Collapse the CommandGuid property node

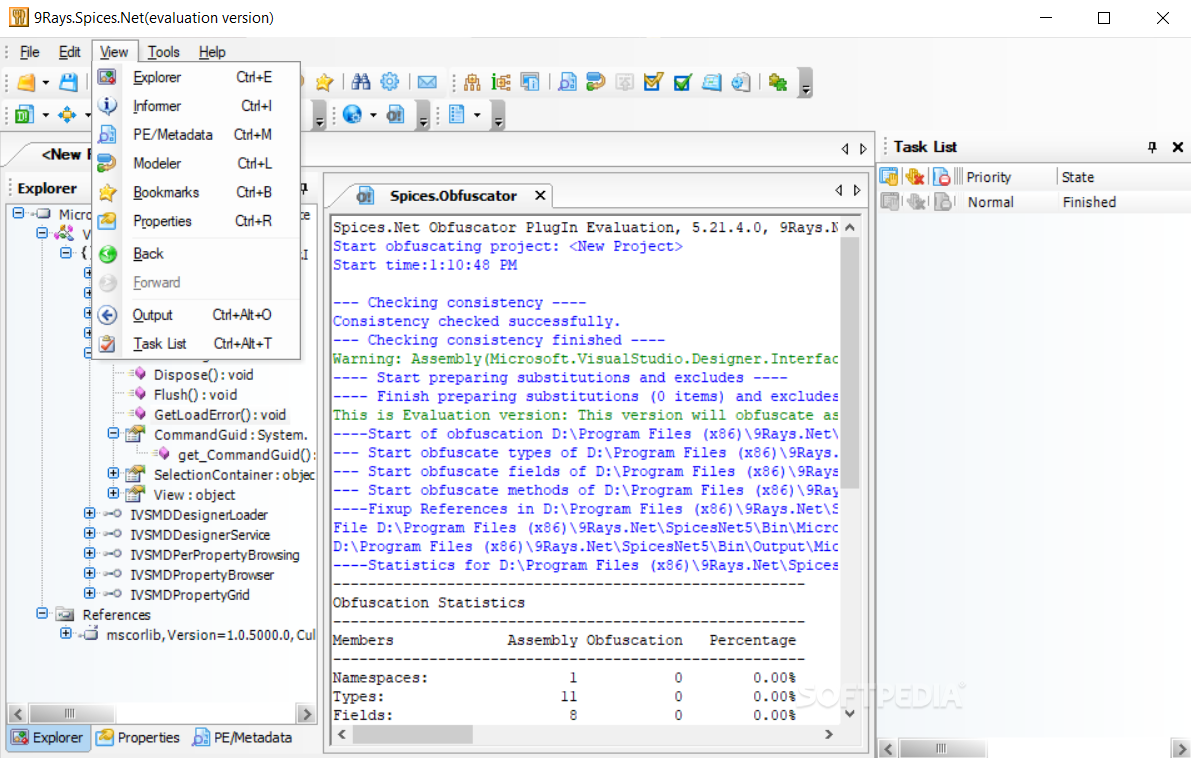point(113,434)
